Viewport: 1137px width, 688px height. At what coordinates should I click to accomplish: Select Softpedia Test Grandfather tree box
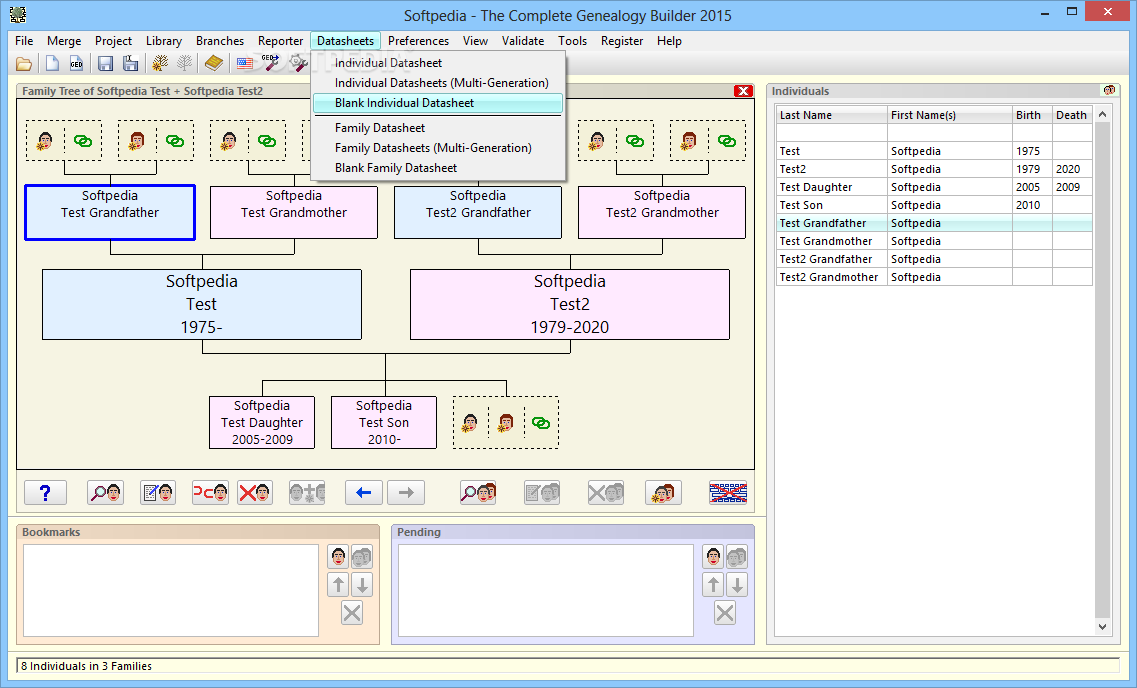(110, 212)
